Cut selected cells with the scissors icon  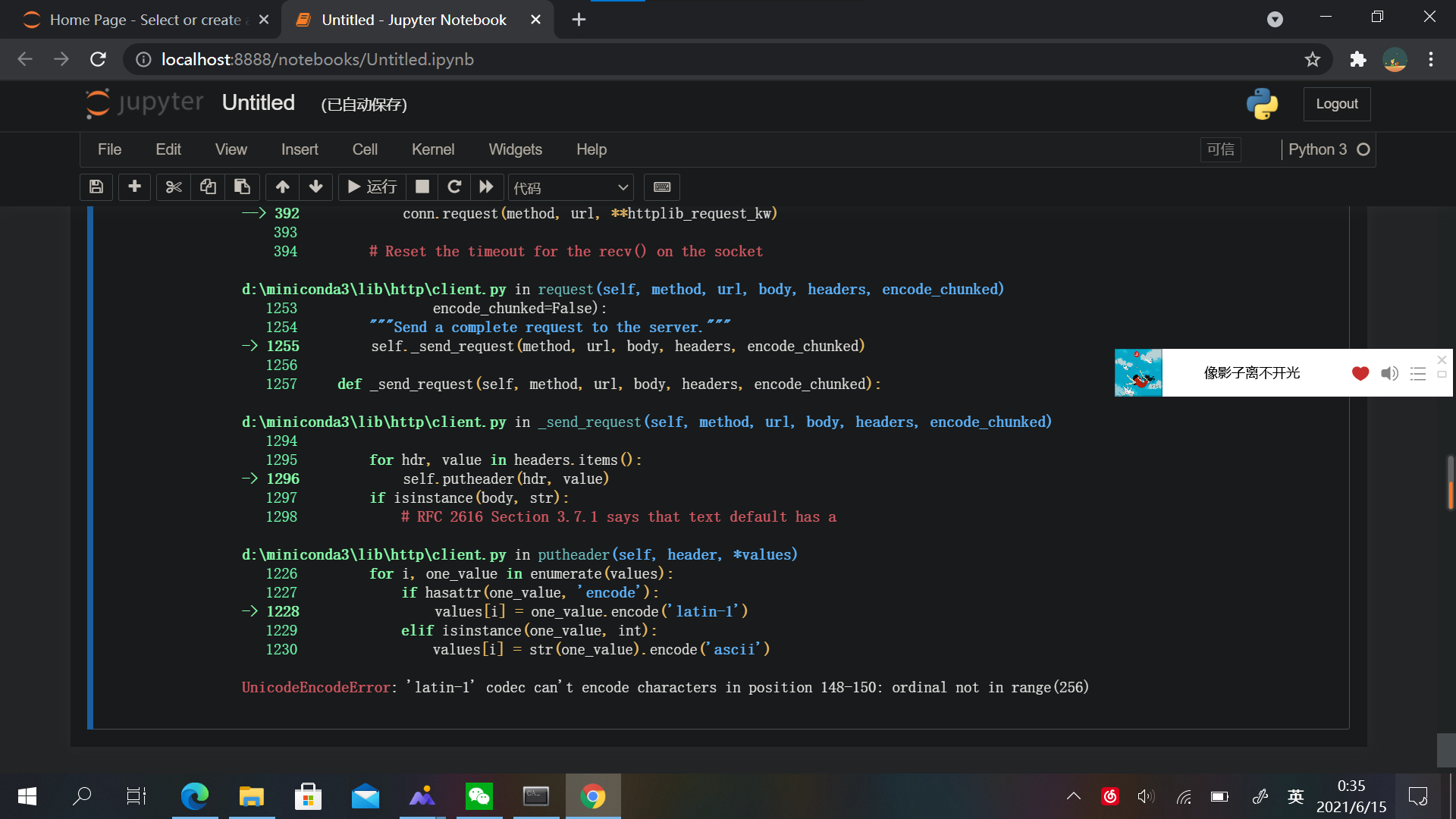coord(174,187)
